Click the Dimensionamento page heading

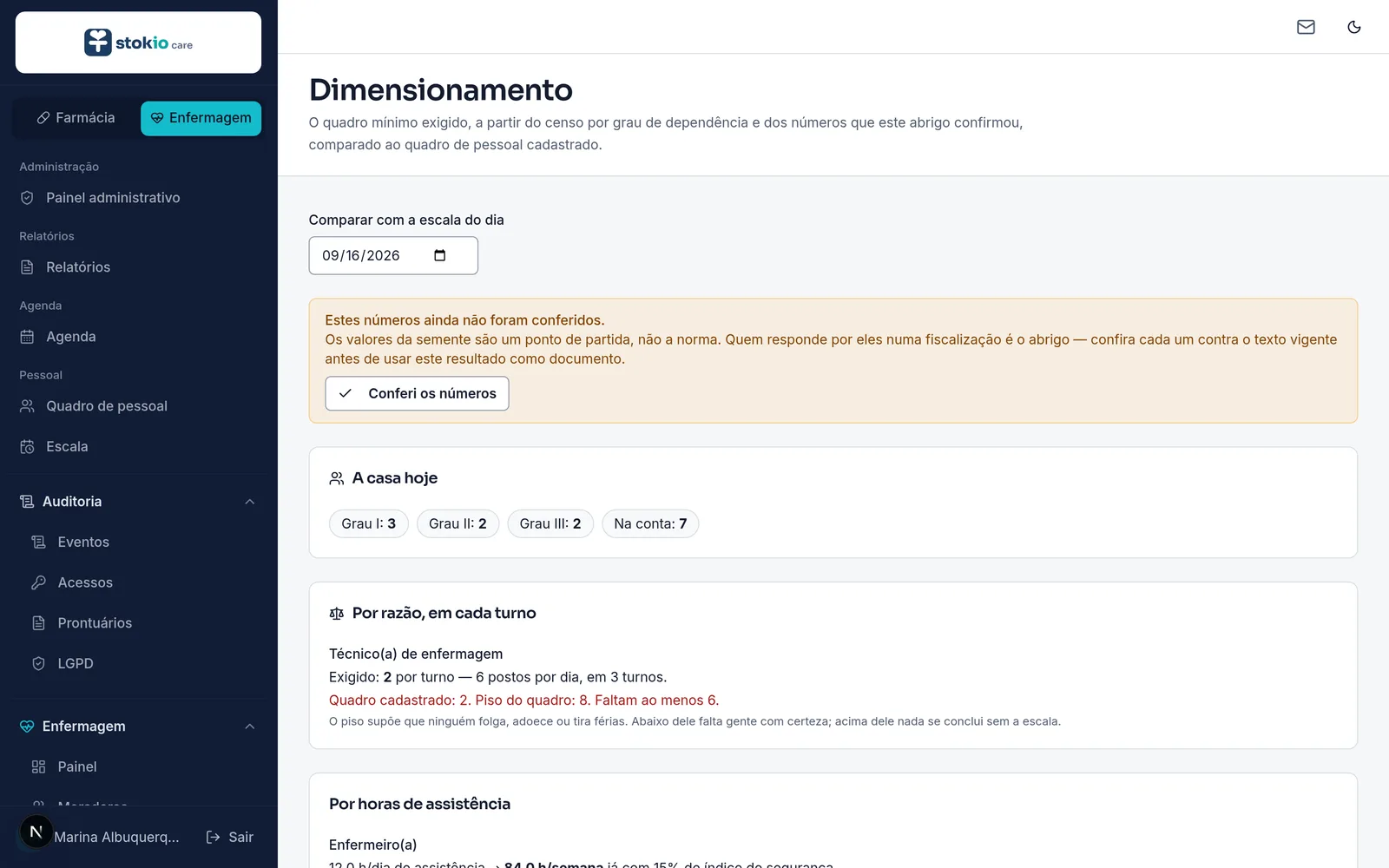point(441,89)
